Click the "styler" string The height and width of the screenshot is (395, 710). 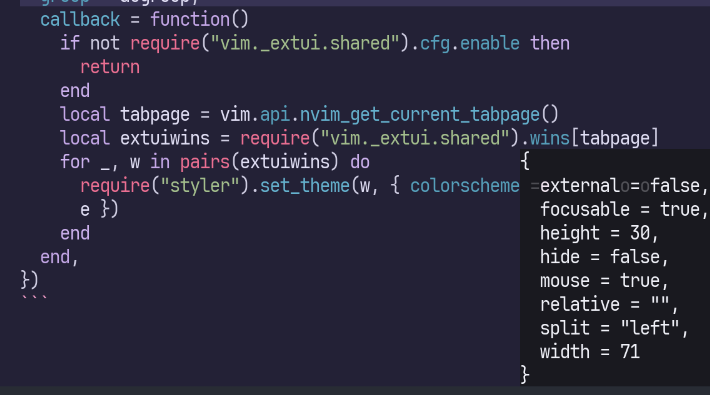coord(200,186)
